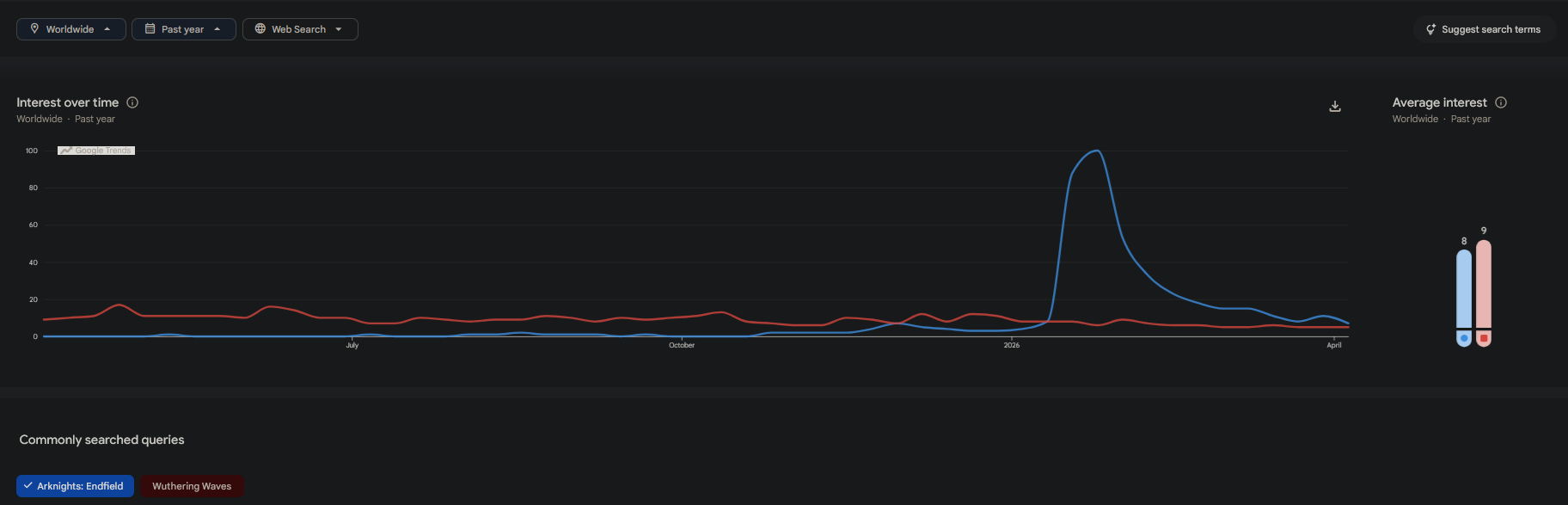This screenshot has width=1568, height=505.
Task: Click the 60 value on the y-axis
Action: [x=34, y=225]
